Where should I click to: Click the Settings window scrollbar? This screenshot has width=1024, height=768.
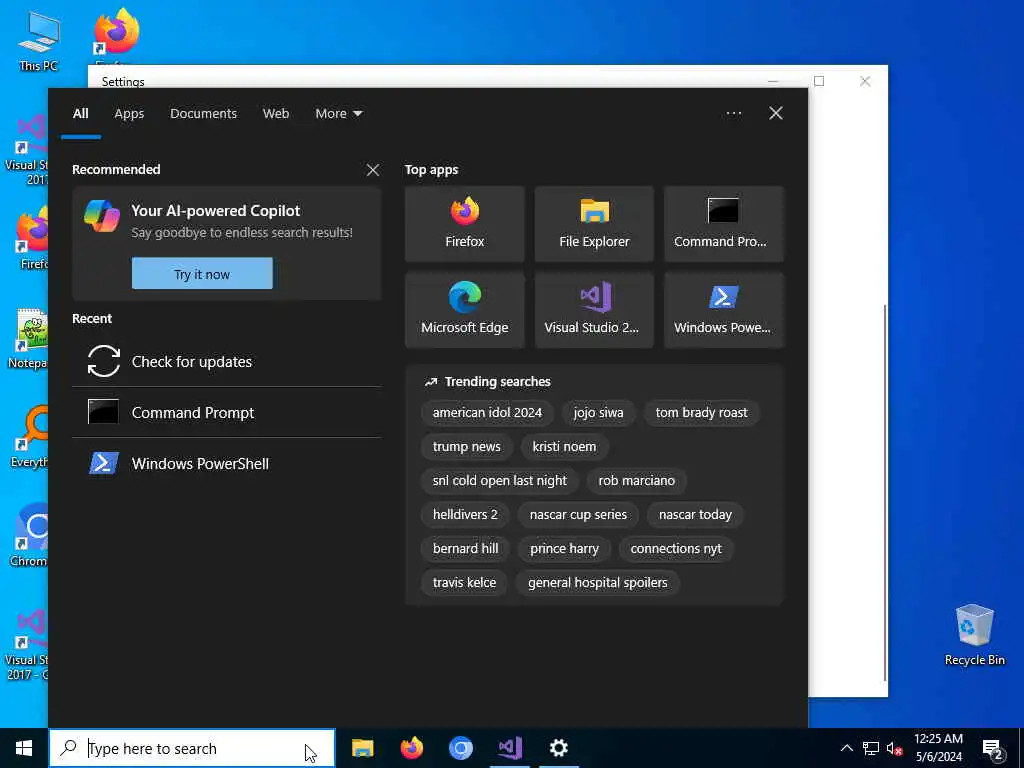tap(885, 491)
